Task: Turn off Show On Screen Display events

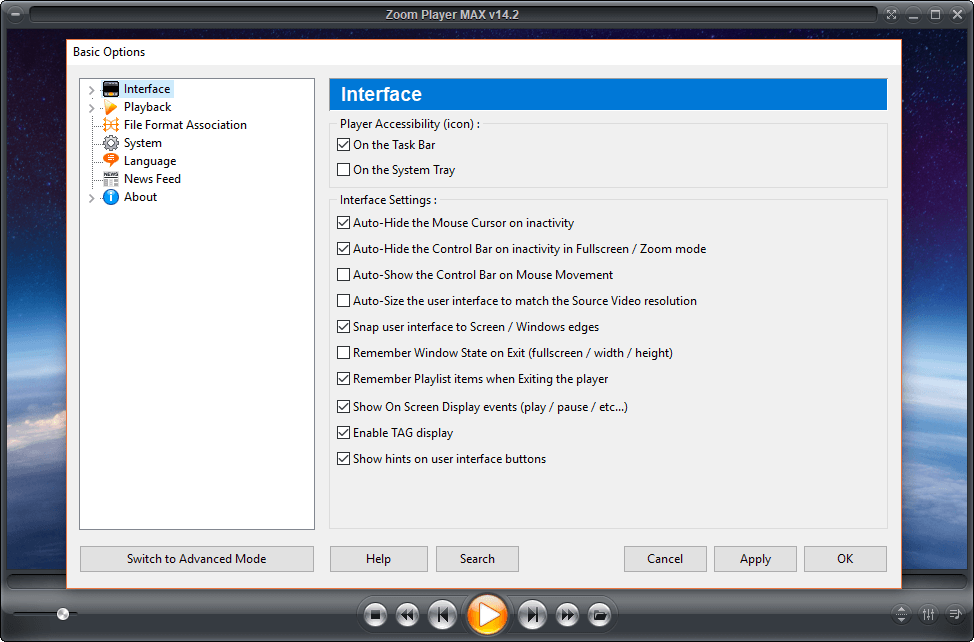Action: click(x=344, y=407)
